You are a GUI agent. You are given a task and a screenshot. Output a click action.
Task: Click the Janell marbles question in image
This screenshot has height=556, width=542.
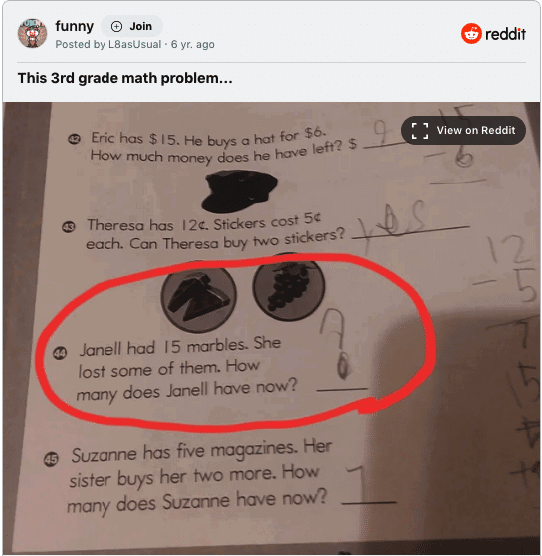186,369
